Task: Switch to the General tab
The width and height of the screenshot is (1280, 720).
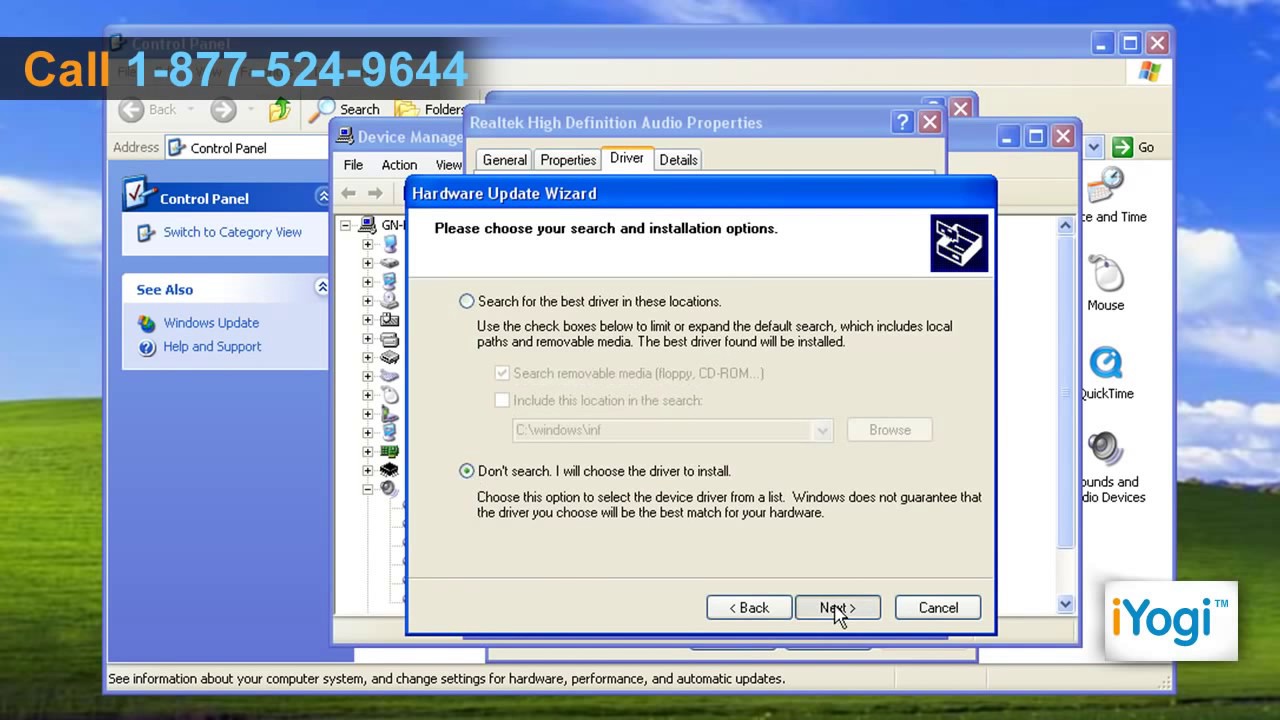Action: click(x=504, y=160)
